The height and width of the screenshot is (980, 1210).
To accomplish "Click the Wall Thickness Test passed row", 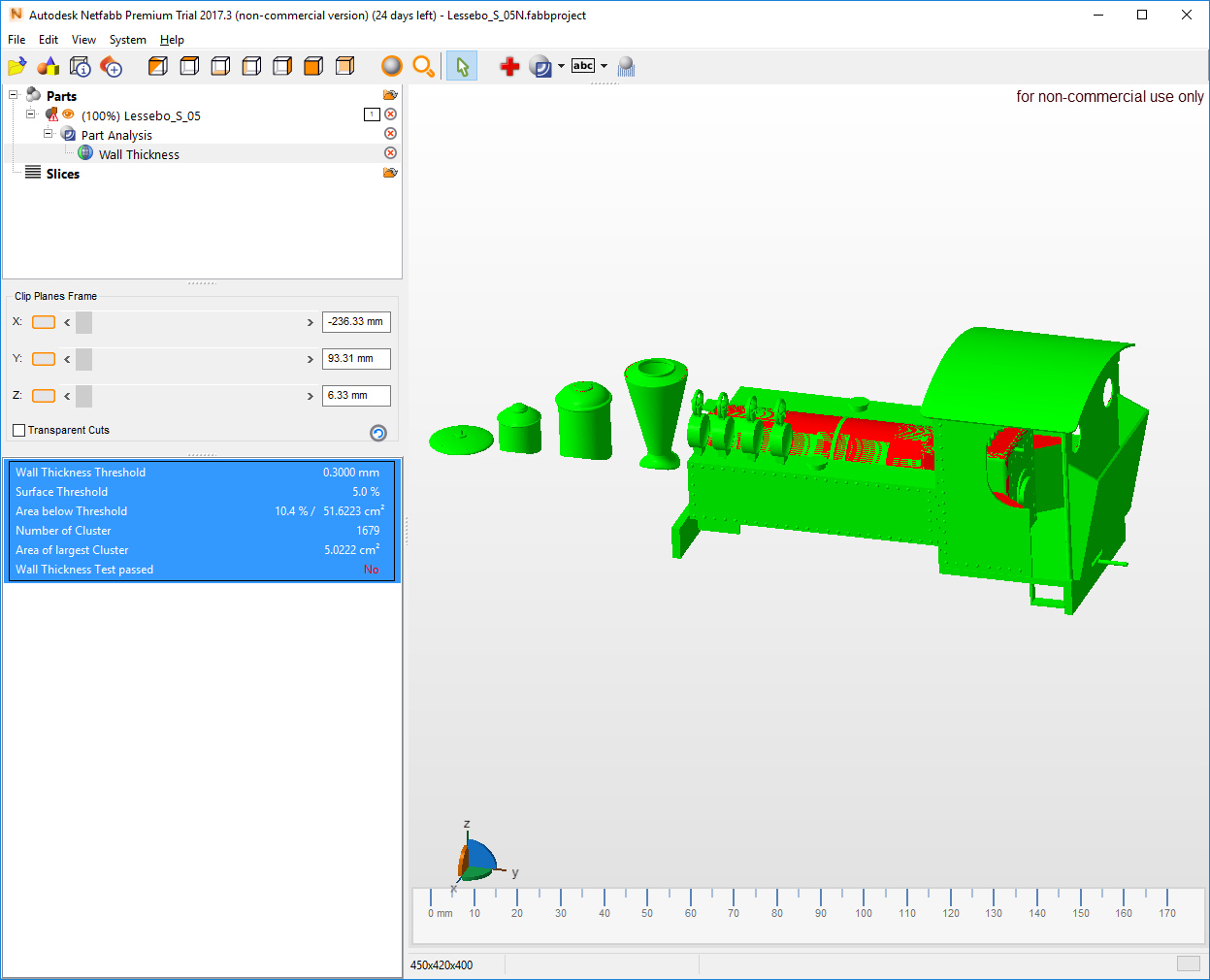I will 202,570.
